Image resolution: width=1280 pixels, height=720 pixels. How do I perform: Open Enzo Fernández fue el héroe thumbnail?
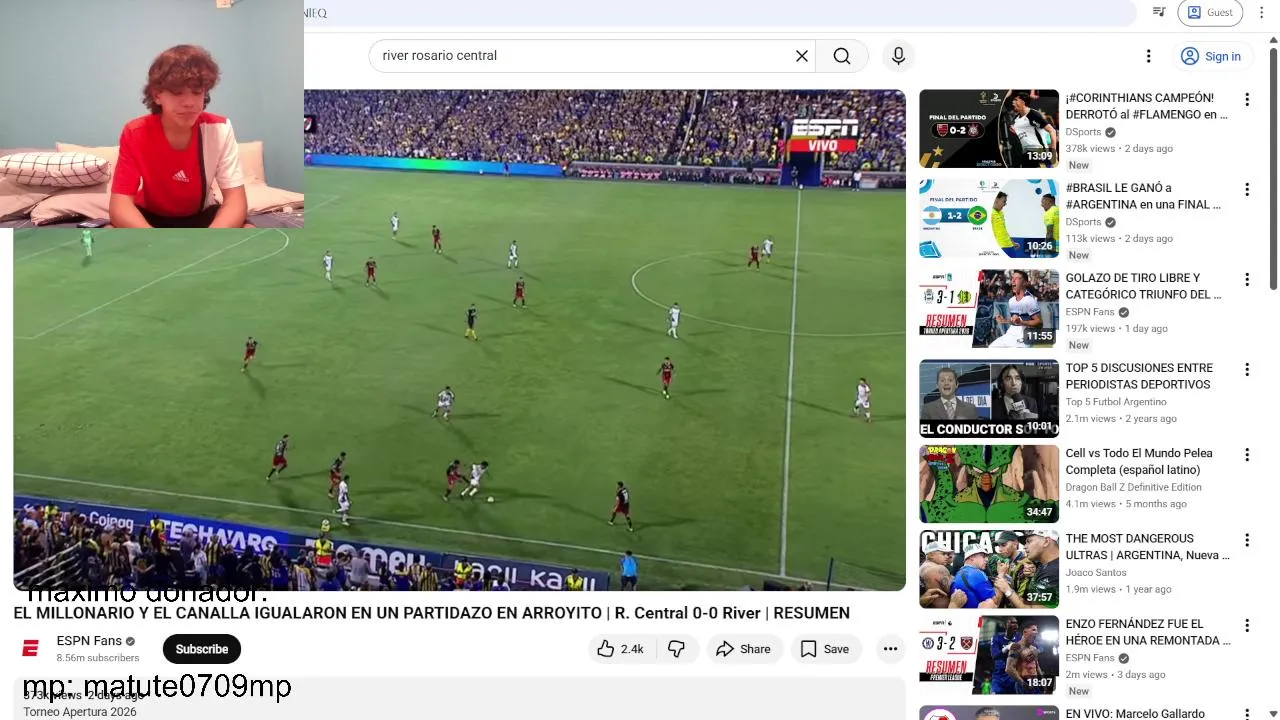pyautogui.click(x=989, y=654)
